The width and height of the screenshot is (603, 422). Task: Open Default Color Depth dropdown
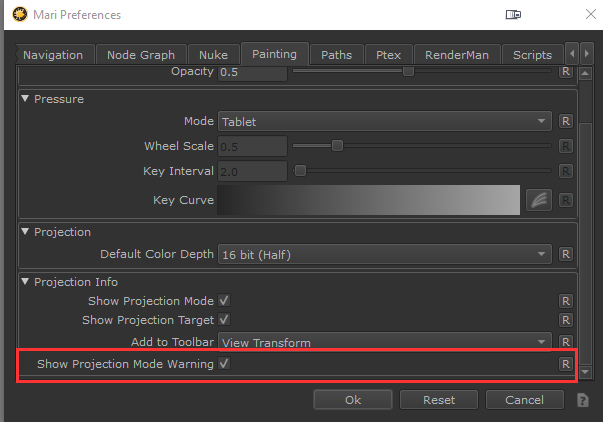tap(385, 254)
